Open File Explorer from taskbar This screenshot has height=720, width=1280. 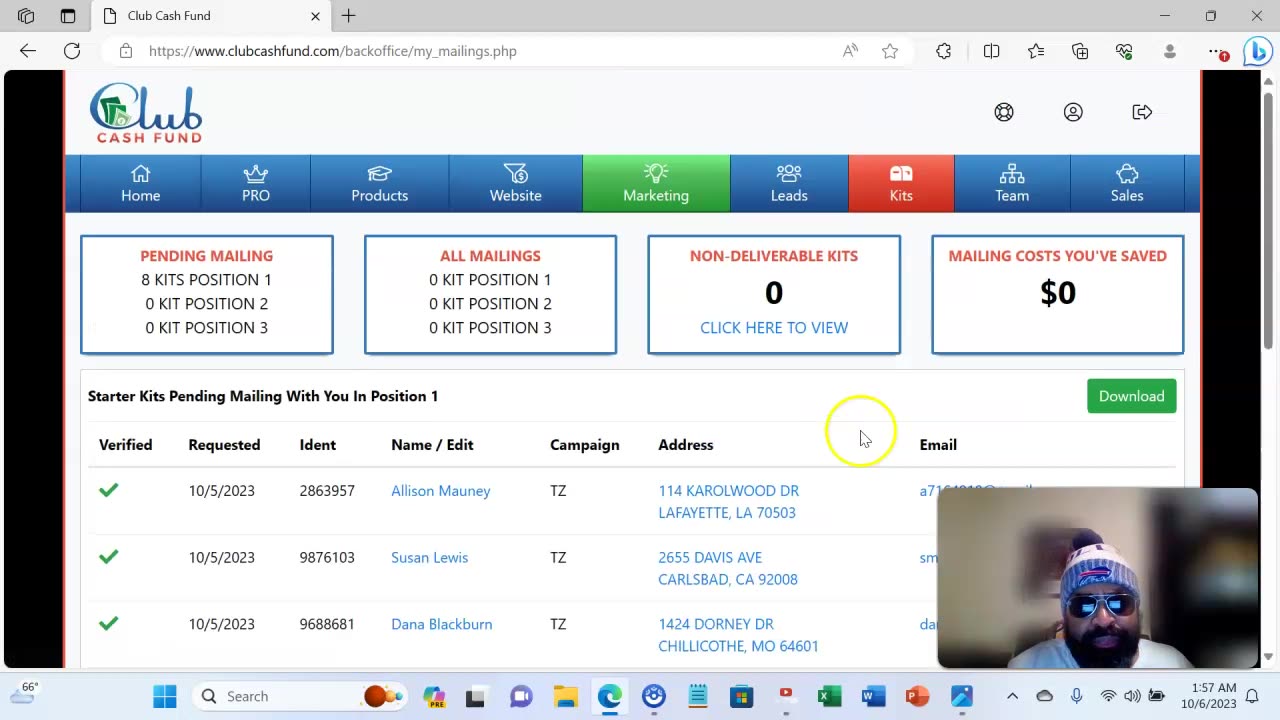[x=566, y=696]
